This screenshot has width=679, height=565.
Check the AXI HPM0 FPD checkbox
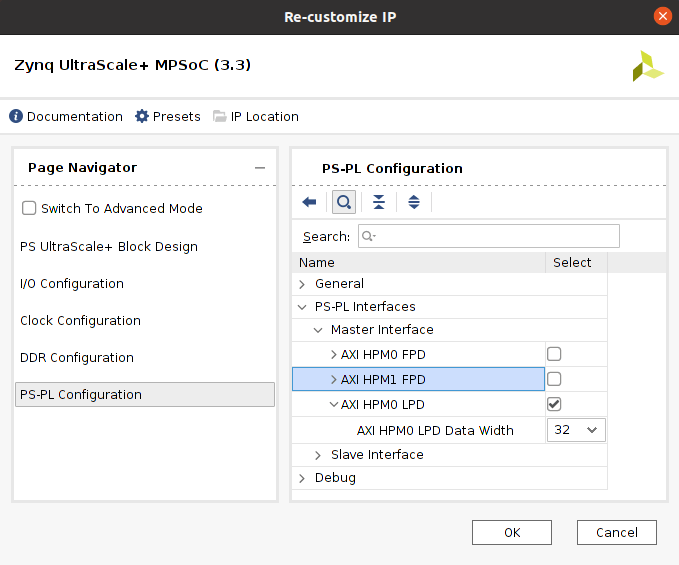[x=554, y=354]
